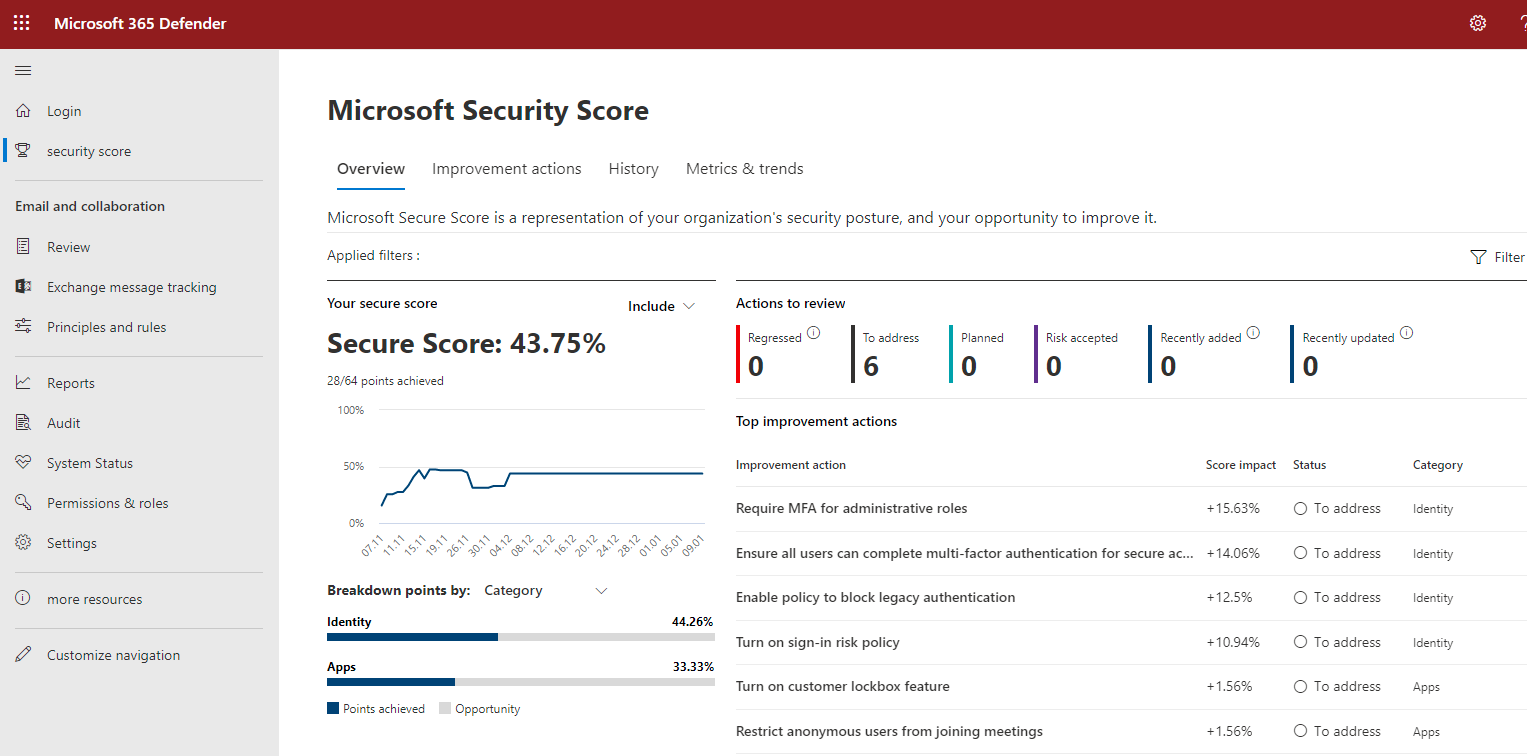Collapse the navigation hamburger menu
The image size is (1527, 756).
(23, 70)
